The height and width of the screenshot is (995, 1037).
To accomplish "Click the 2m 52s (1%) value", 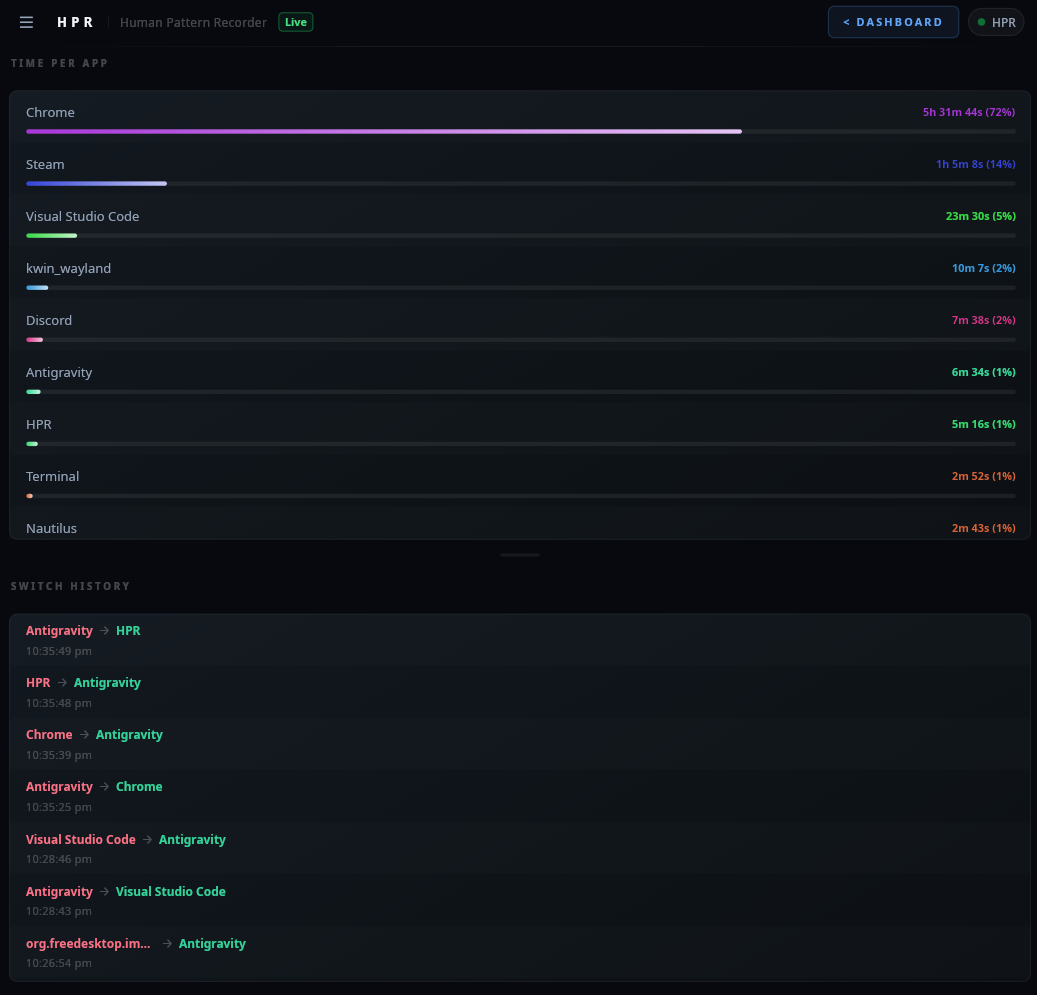I will point(983,476).
